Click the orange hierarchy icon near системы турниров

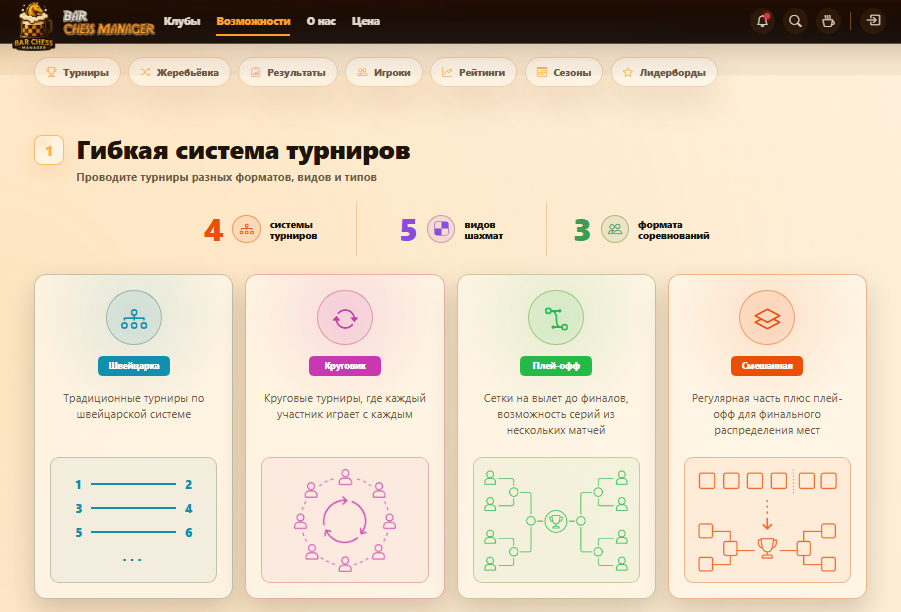tap(247, 229)
